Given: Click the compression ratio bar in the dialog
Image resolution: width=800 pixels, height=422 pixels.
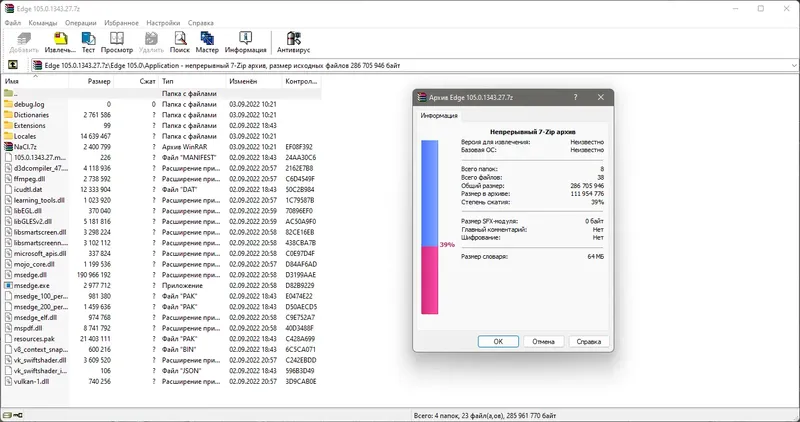Looking at the screenshot, I should tap(430, 227).
